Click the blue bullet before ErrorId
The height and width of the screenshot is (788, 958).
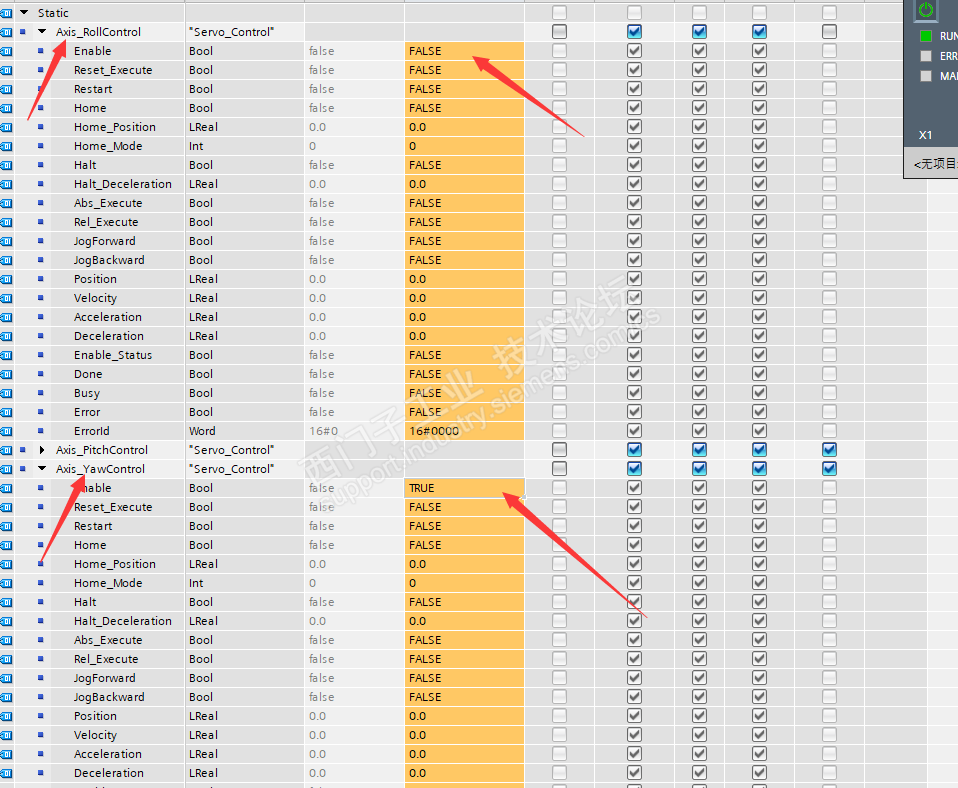40,431
